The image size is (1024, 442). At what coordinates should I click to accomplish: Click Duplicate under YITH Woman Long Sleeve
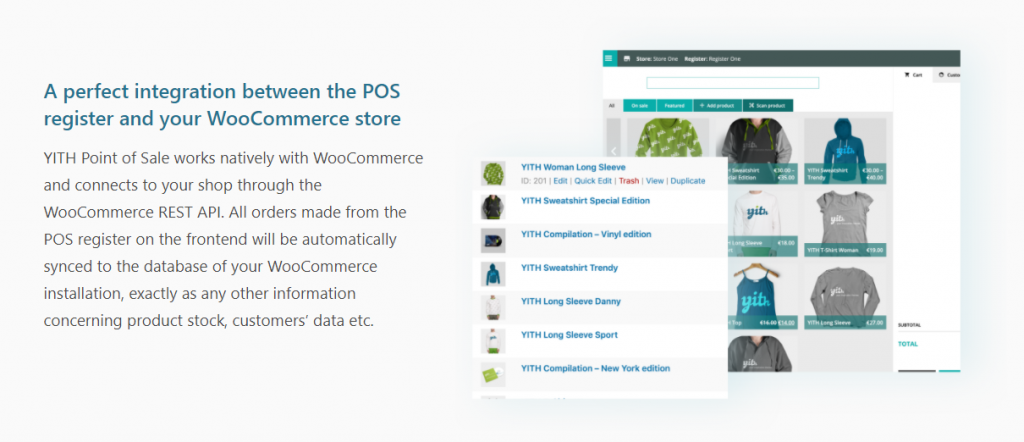[x=688, y=181]
